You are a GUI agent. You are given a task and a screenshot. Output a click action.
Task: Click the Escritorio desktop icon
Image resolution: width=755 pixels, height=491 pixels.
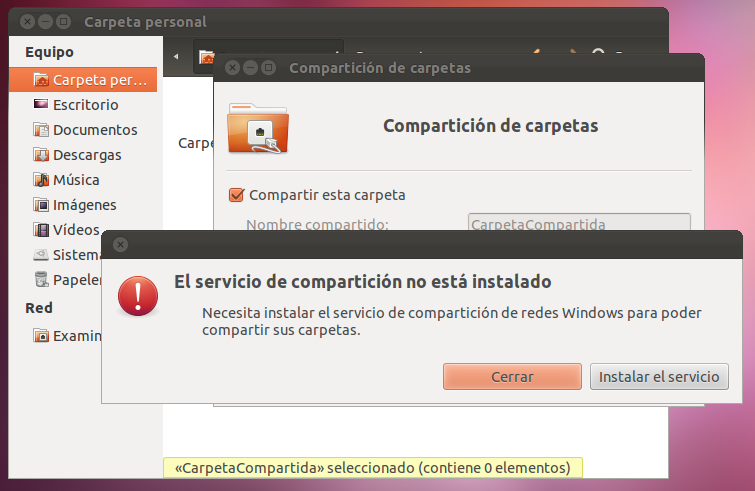tap(41, 104)
